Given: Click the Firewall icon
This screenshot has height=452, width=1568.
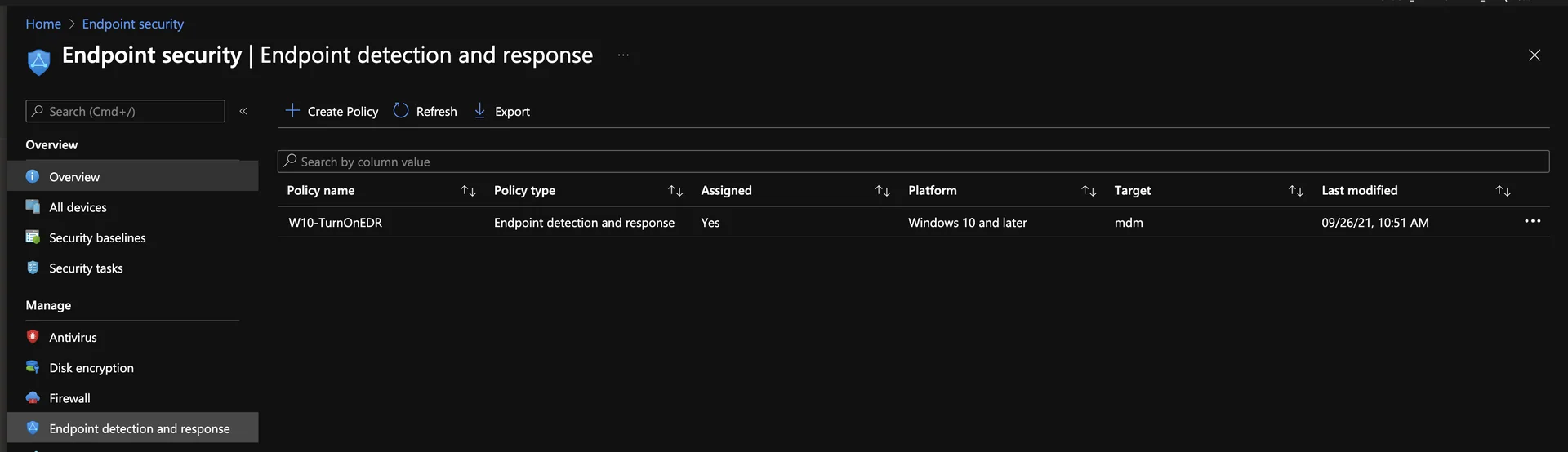Looking at the screenshot, I should click(33, 397).
